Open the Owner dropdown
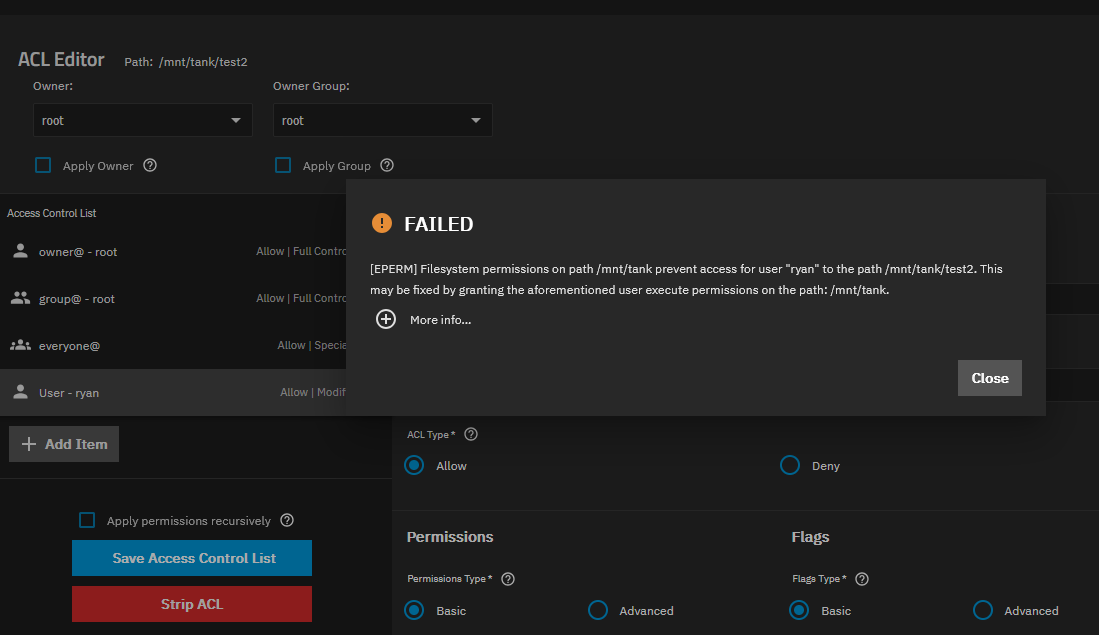1099x635 pixels. tap(142, 121)
